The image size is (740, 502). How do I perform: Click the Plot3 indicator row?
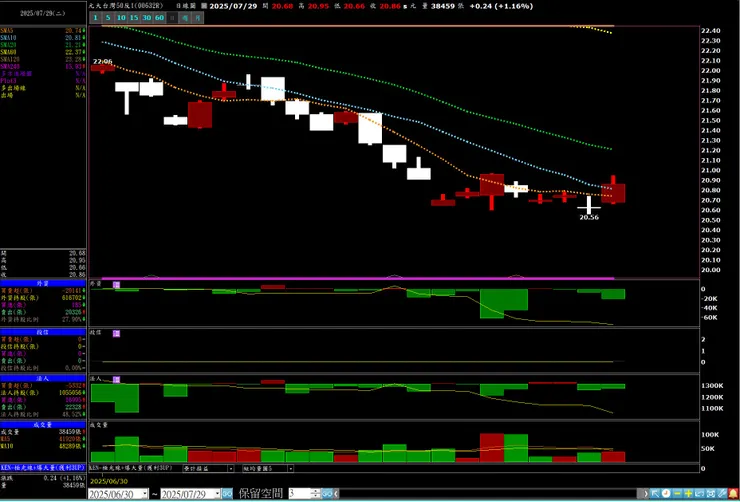43,81
